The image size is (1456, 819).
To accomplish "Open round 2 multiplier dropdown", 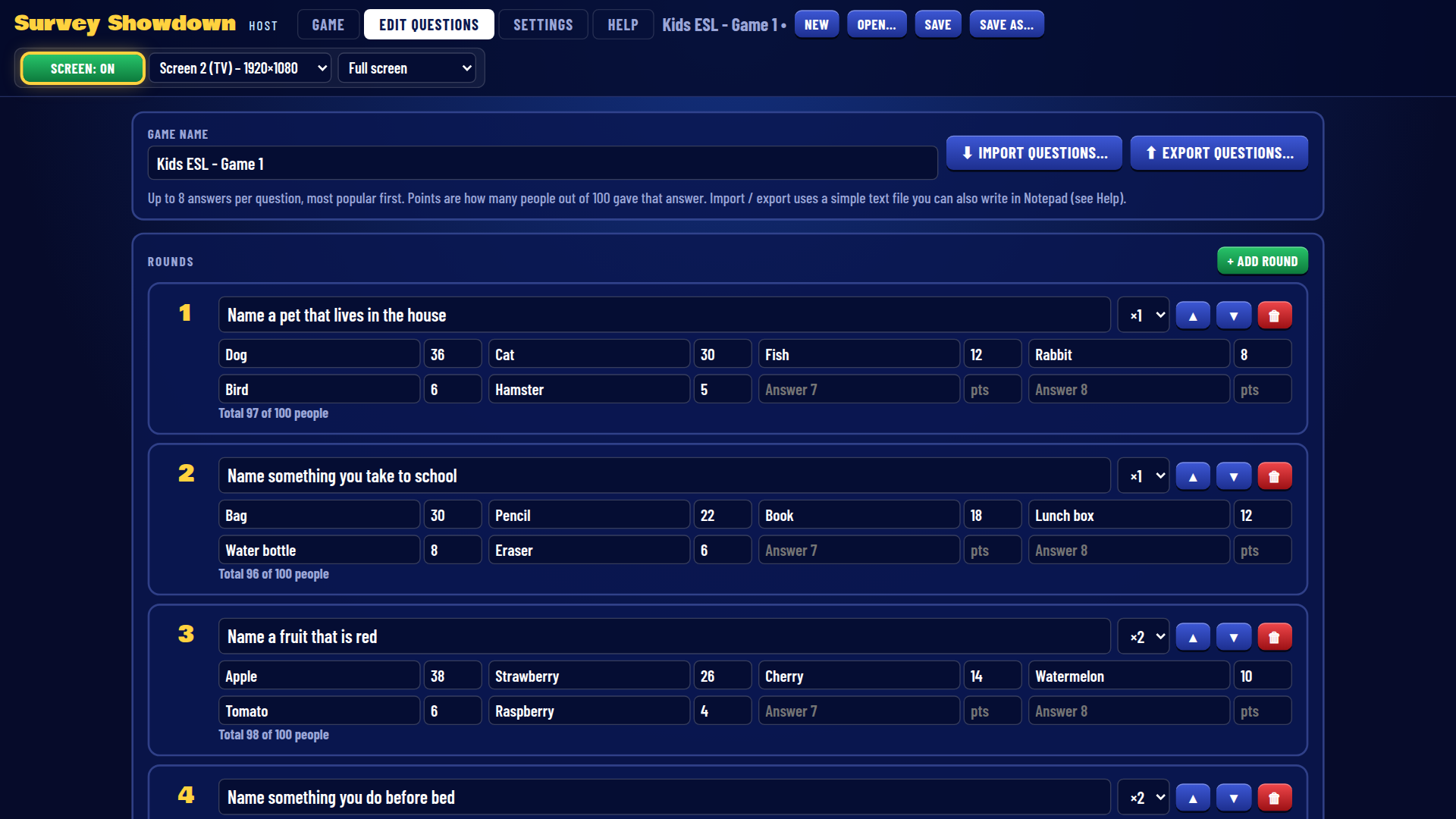I will tap(1144, 476).
